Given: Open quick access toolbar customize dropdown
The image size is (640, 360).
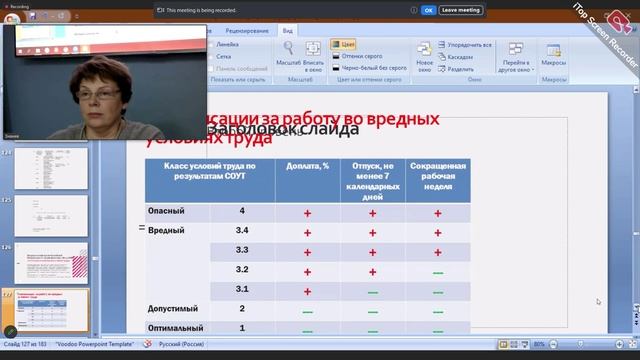Looking at the screenshot, I should point(76,16).
